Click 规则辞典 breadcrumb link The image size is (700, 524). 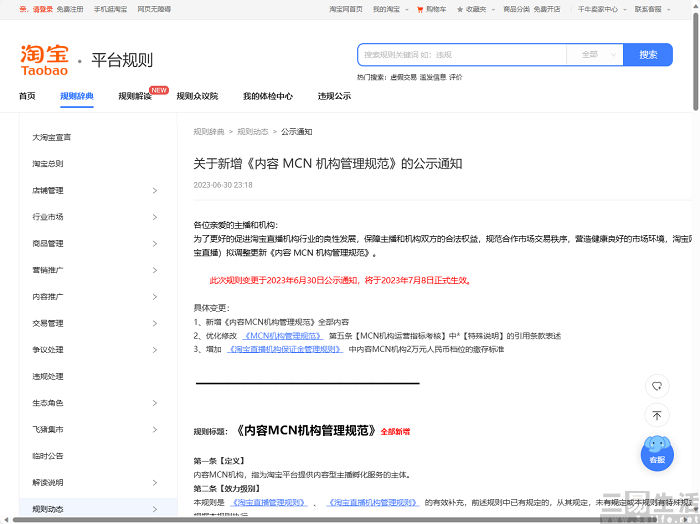[x=208, y=131]
